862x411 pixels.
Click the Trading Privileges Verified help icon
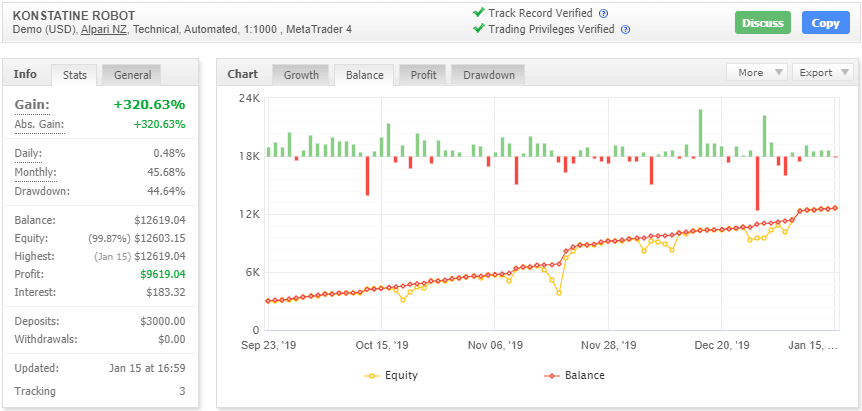pyautogui.click(x=625, y=30)
